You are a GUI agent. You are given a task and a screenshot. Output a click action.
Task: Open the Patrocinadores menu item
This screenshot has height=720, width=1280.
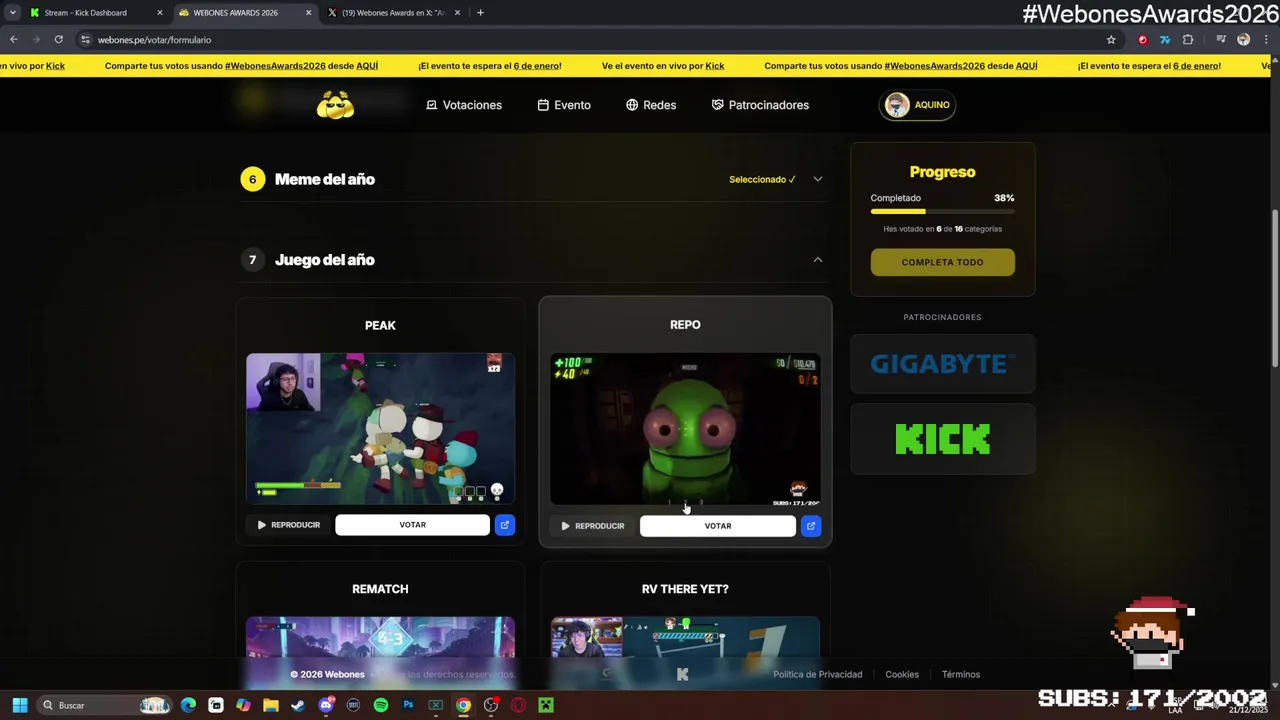760,105
